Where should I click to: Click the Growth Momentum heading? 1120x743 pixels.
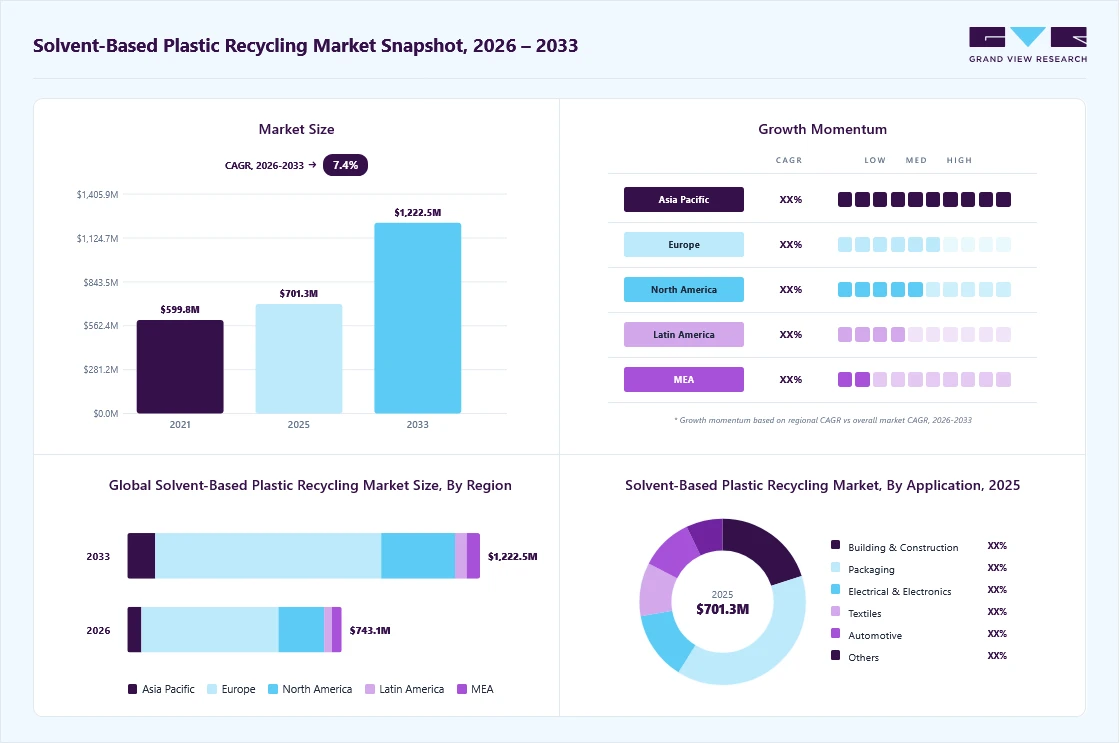point(822,129)
